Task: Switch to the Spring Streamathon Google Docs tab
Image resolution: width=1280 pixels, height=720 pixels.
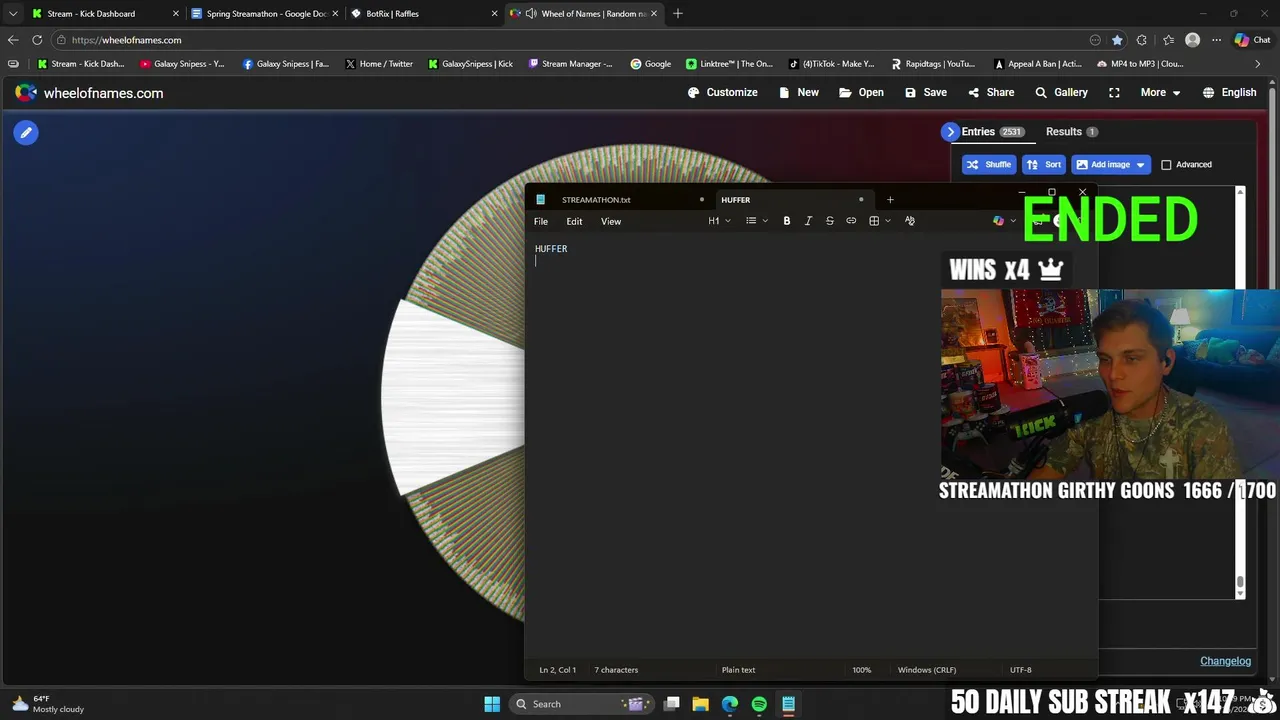Action: pos(265,14)
